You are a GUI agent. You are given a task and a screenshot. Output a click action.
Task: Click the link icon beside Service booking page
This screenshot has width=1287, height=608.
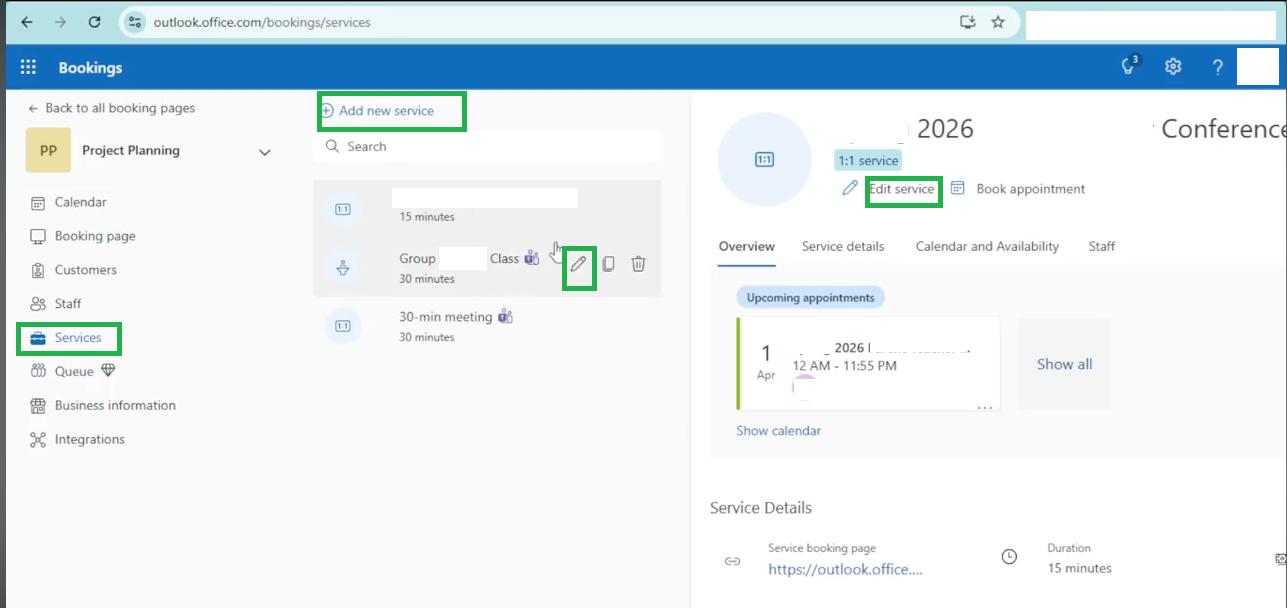click(732, 561)
